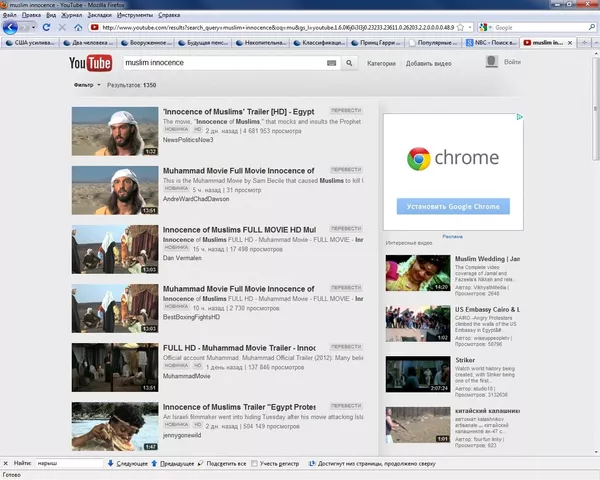The width and height of the screenshot is (600, 480).
Task: Click the AdChoices icon on the Chrome ad
Action: tap(519, 117)
